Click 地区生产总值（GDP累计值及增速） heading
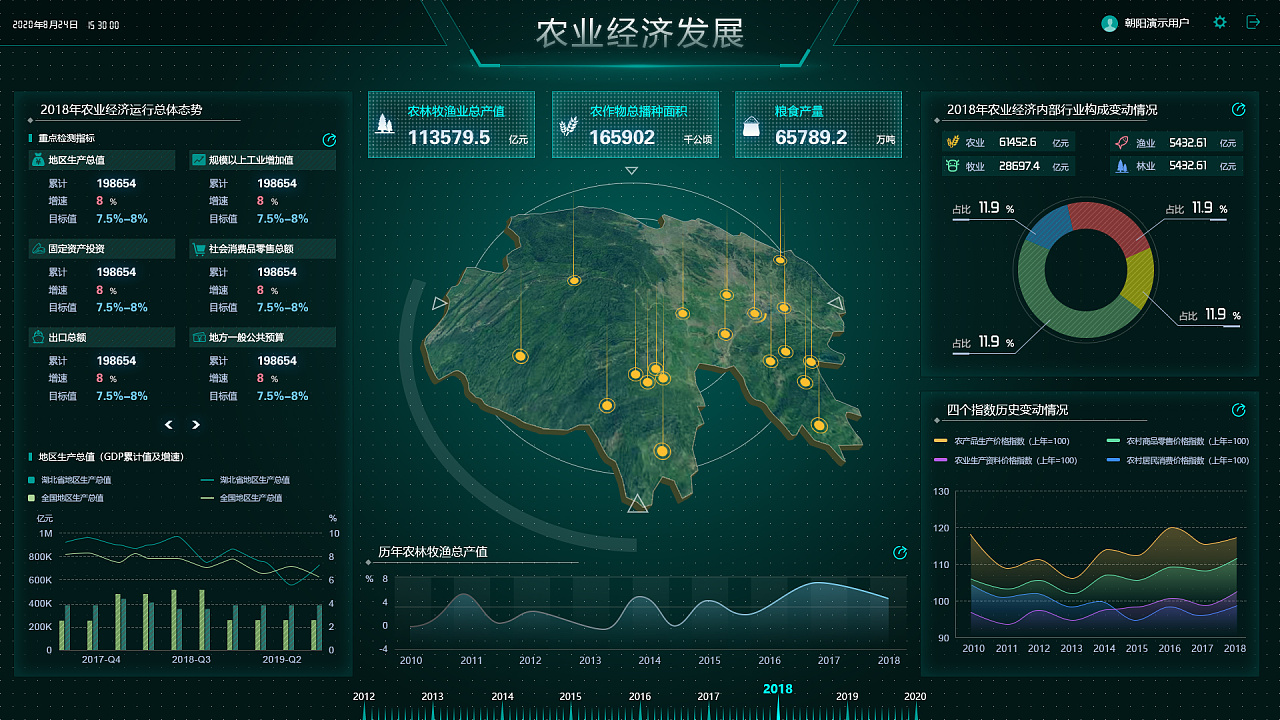1280x720 pixels. [111, 457]
